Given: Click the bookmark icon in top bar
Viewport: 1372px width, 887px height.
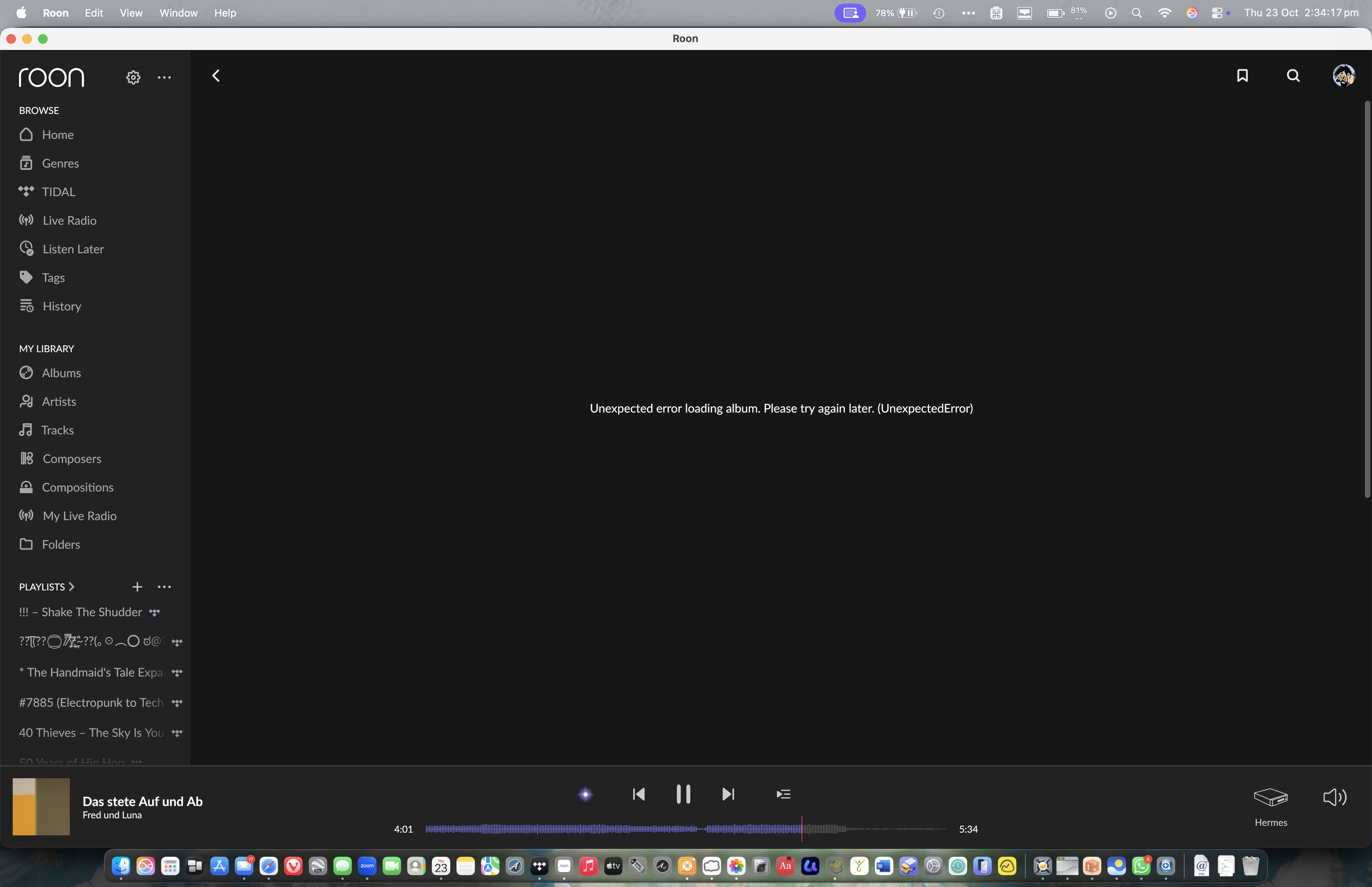Looking at the screenshot, I should point(1242,75).
